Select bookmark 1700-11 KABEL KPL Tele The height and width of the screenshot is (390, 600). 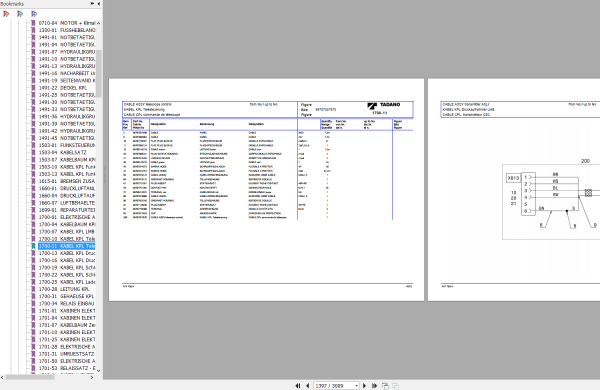[x=67, y=246]
